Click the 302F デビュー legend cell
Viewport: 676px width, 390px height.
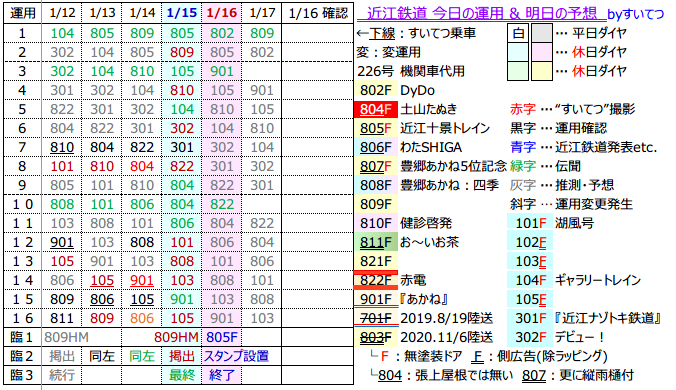coord(530,337)
